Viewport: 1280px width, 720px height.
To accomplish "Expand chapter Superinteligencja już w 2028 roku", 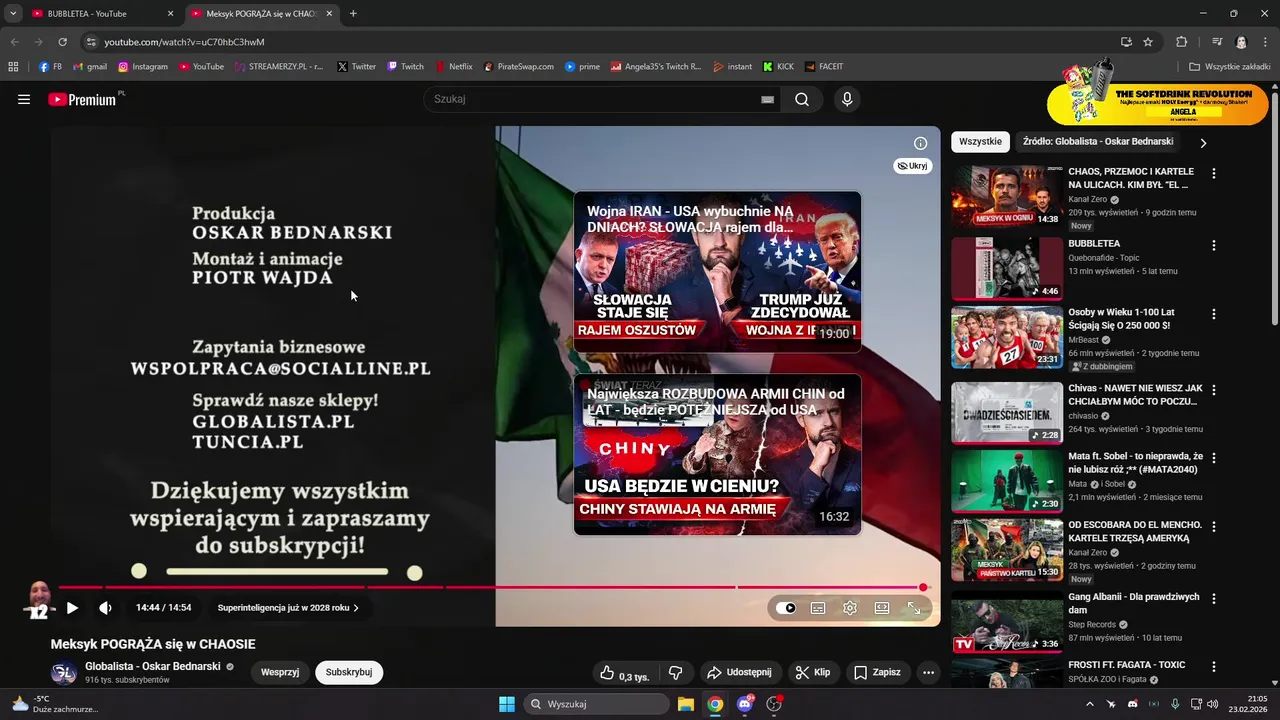I will point(288,607).
